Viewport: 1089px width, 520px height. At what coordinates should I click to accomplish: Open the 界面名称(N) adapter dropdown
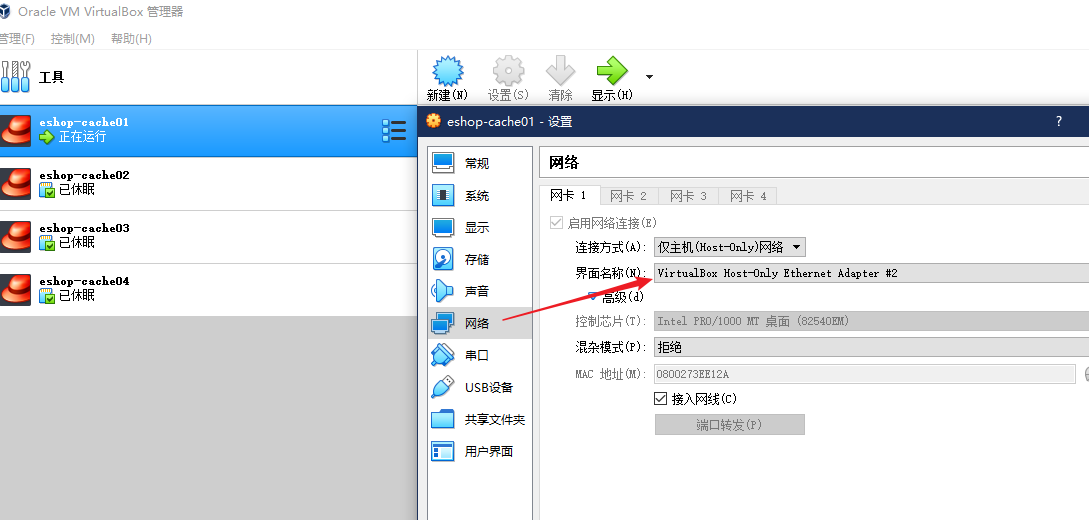pos(871,274)
